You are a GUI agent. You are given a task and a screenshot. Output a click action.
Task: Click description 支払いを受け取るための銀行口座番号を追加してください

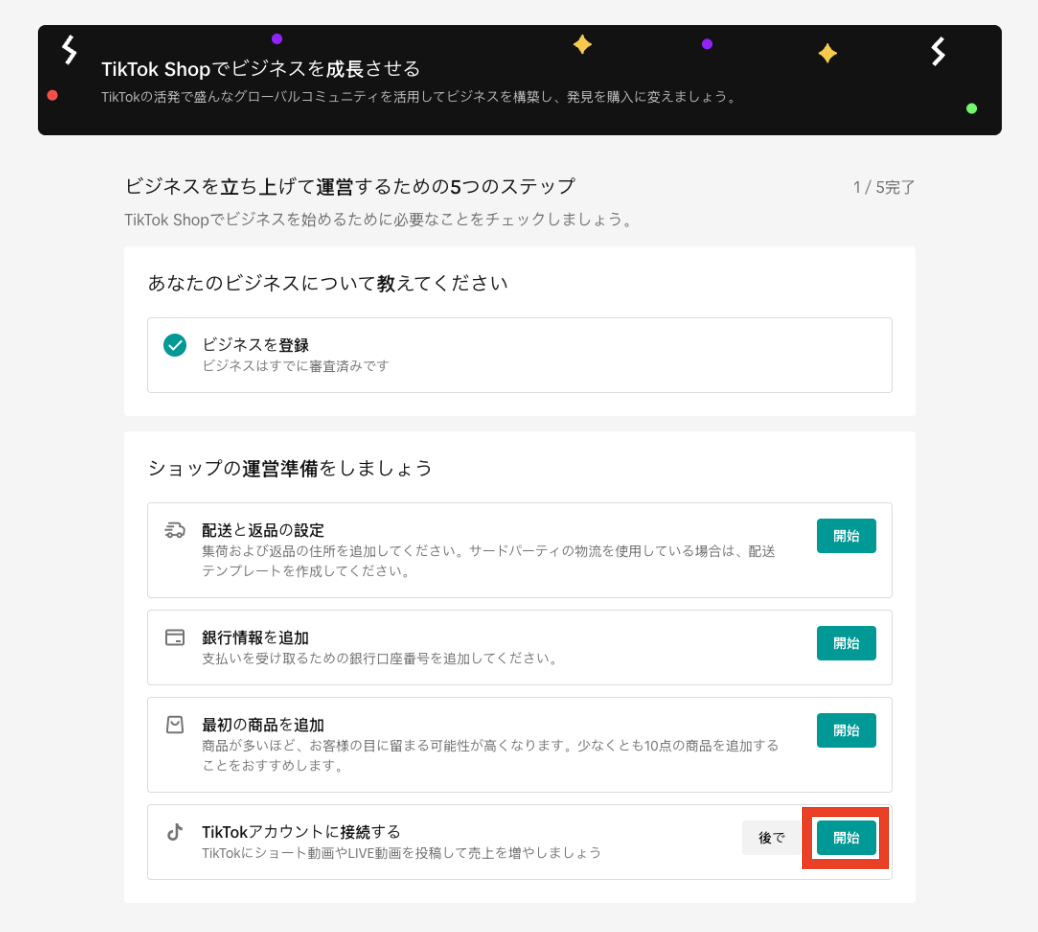(381, 659)
